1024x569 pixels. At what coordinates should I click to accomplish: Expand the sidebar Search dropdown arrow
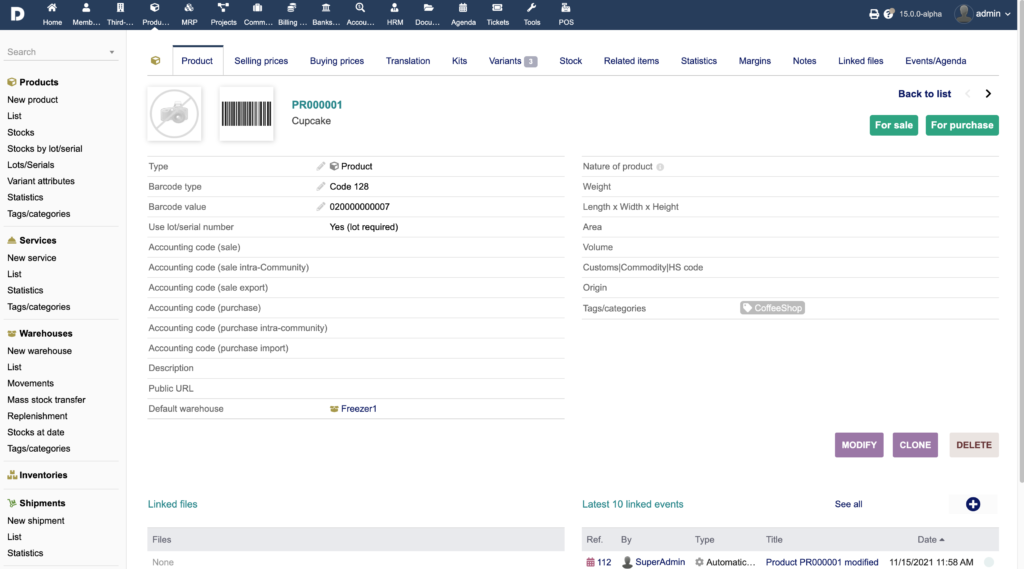(112, 52)
